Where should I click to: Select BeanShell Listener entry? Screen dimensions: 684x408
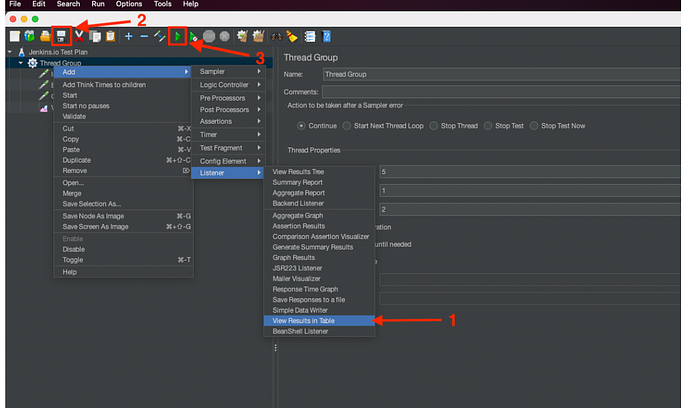pyautogui.click(x=319, y=331)
